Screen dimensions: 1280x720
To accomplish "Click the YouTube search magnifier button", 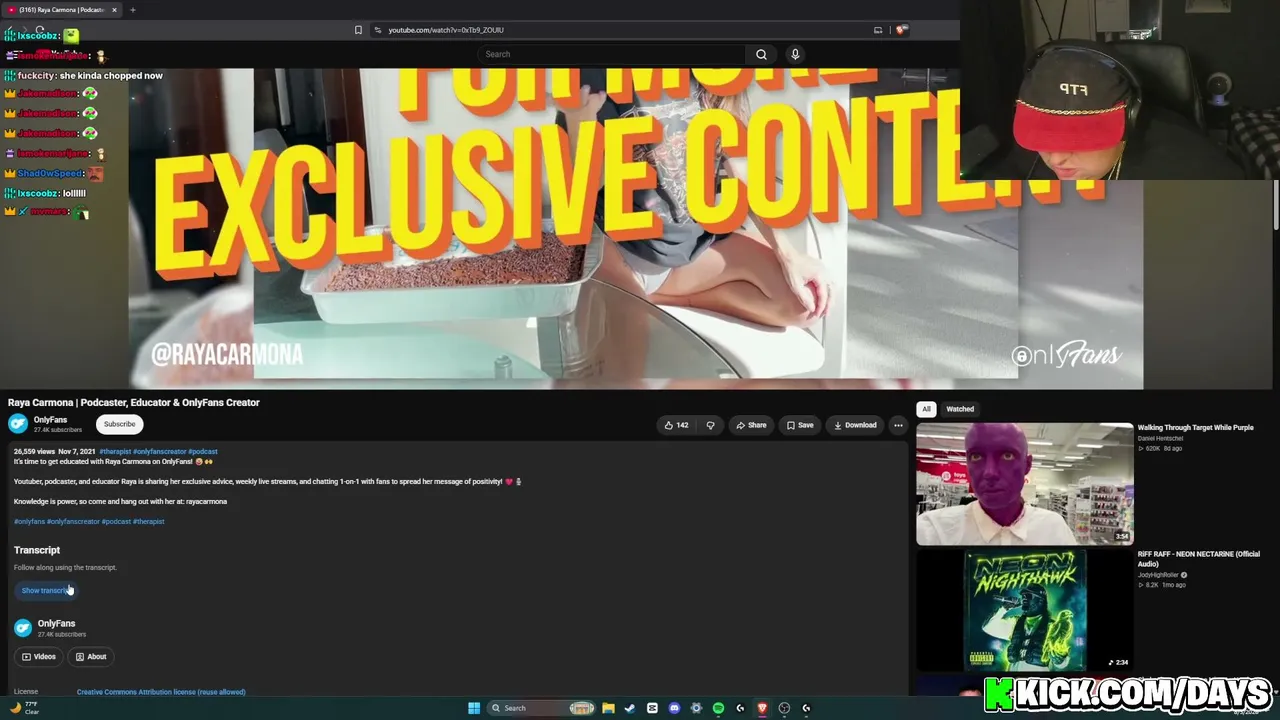I will tap(761, 54).
